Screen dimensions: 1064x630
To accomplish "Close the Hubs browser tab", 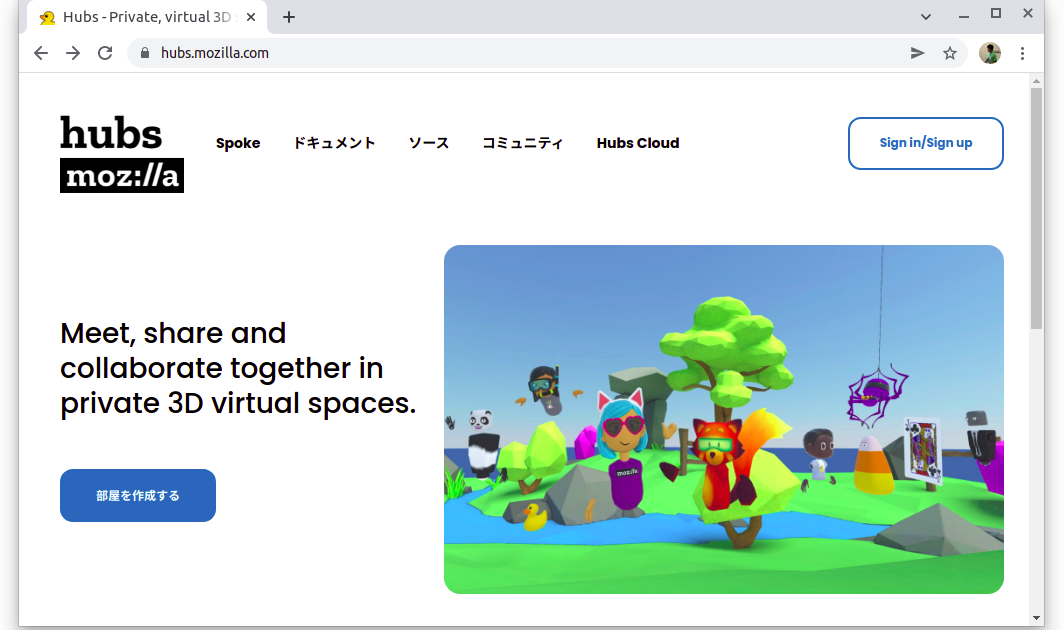I will click(x=251, y=17).
